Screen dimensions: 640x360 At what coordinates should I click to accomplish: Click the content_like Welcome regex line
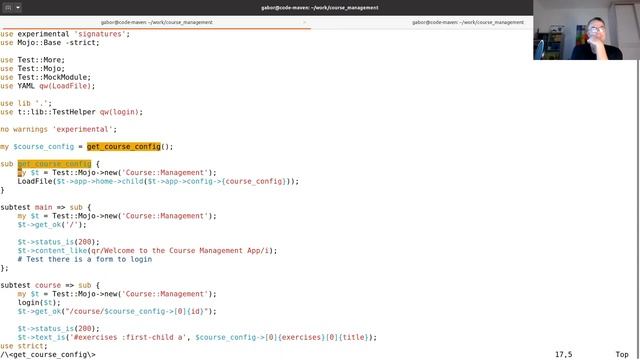point(147,251)
